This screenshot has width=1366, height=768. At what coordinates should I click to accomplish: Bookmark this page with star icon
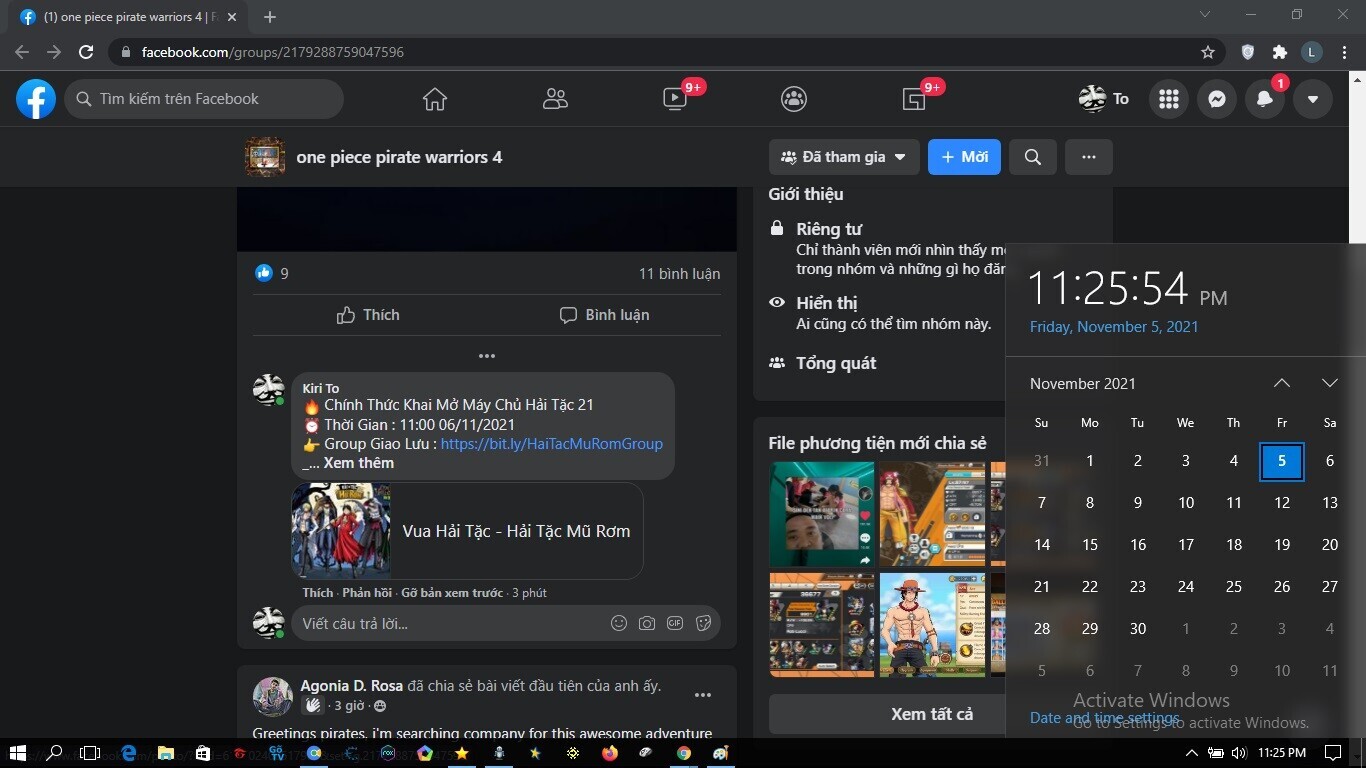pos(1208,52)
